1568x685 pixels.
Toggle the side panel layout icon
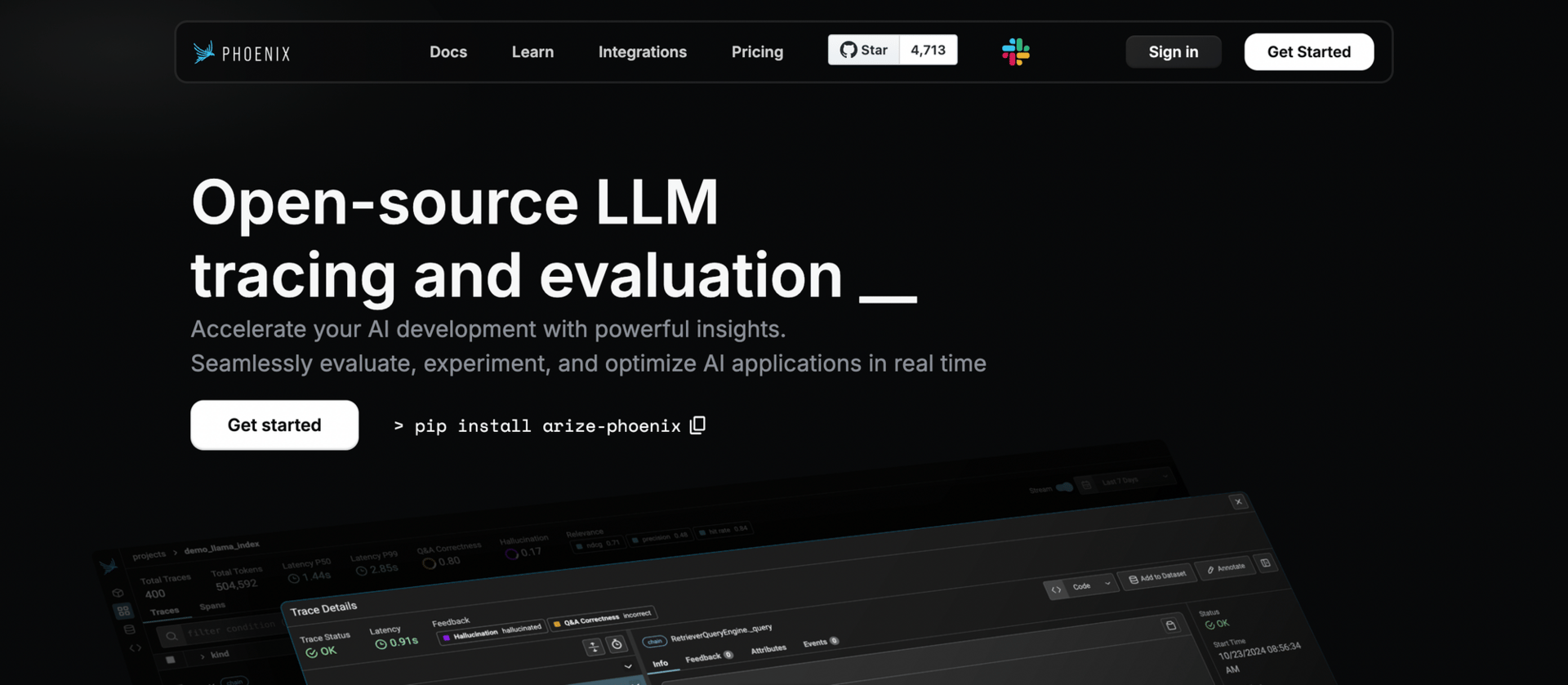[x=1265, y=563]
